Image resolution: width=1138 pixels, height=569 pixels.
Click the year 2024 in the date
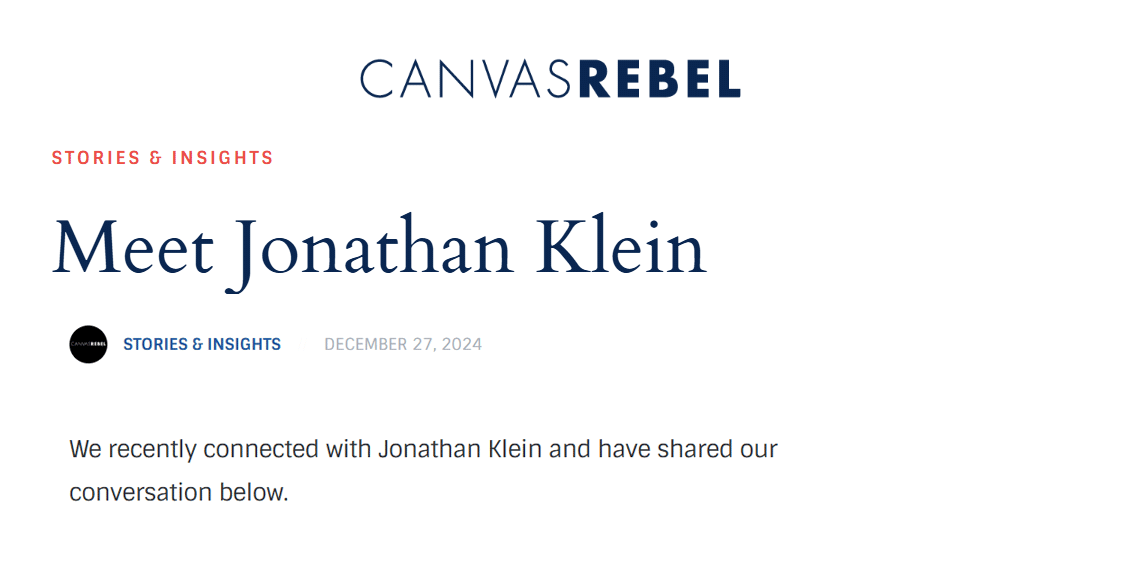[462, 344]
